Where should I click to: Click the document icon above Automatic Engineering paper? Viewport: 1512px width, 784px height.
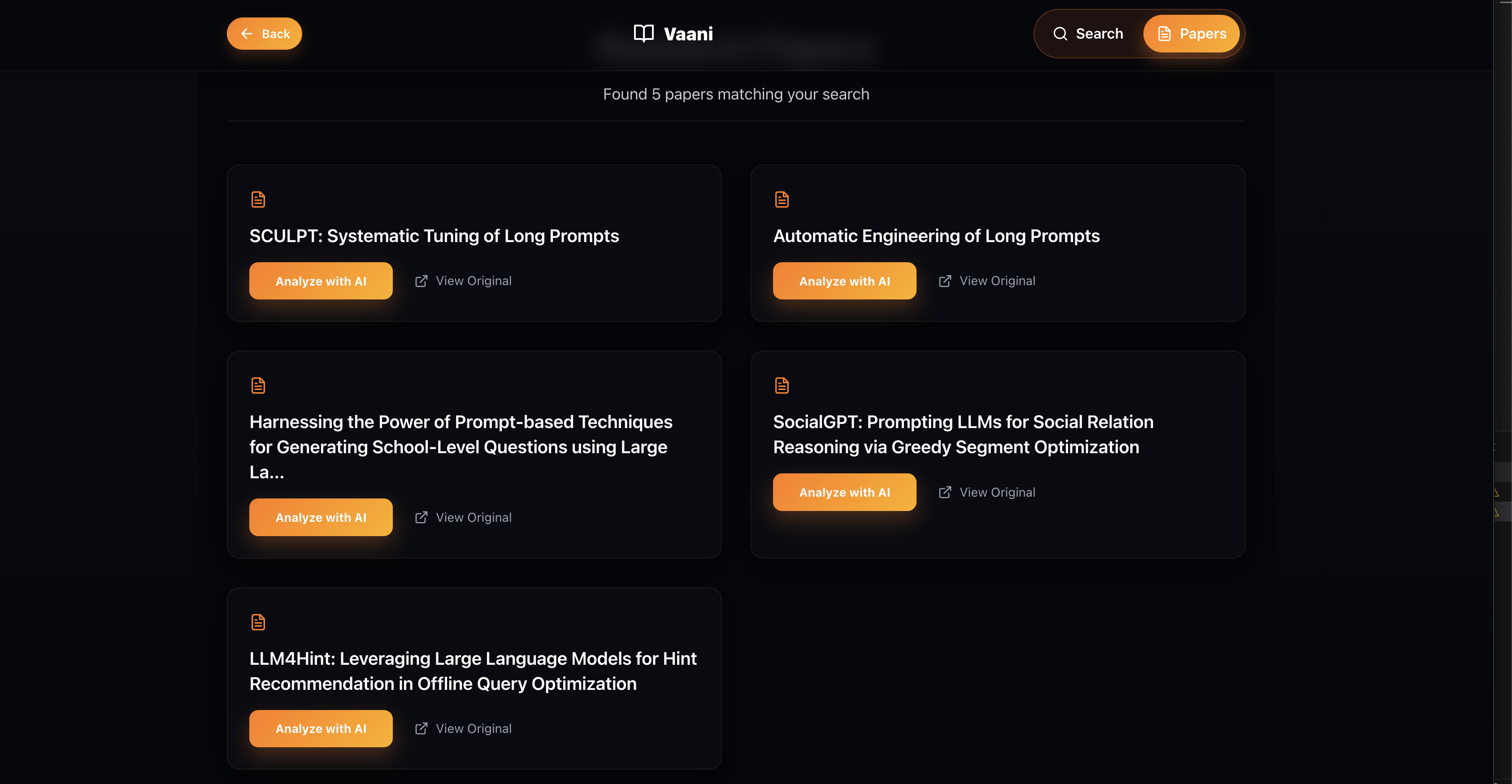[x=781, y=199]
